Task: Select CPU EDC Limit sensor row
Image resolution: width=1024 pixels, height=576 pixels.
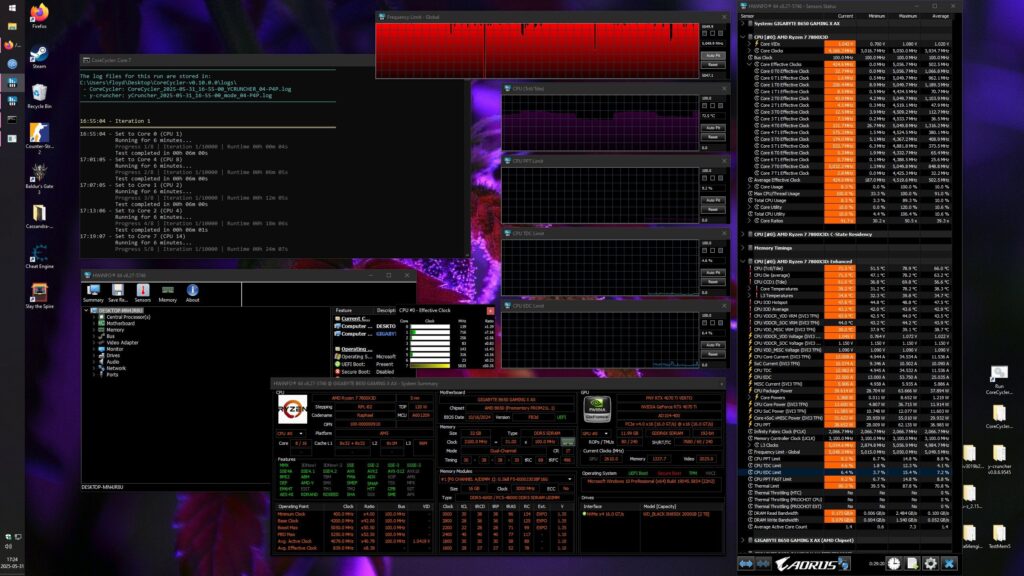Action: [x=849, y=472]
